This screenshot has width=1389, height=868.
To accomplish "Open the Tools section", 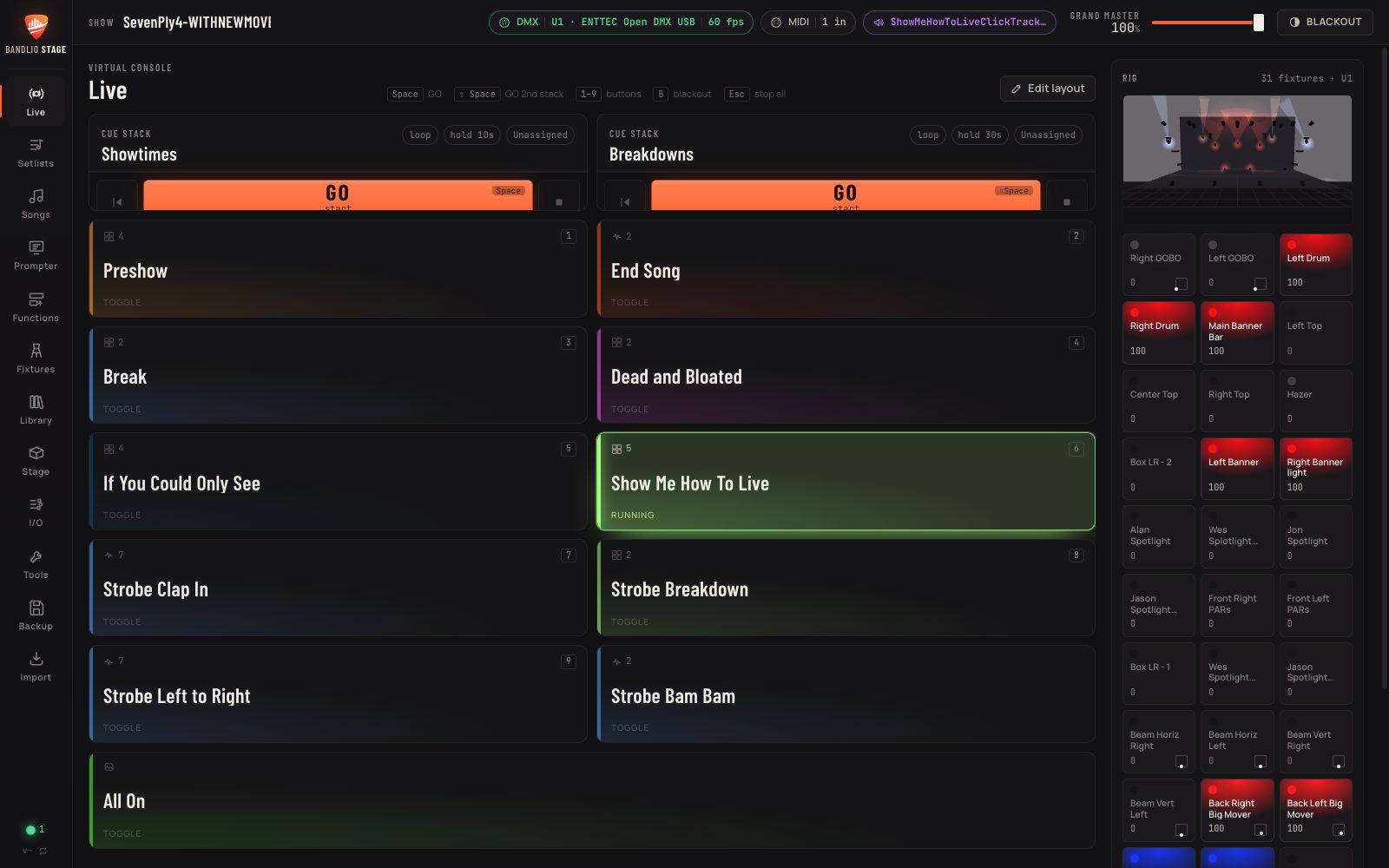I will click(x=36, y=564).
